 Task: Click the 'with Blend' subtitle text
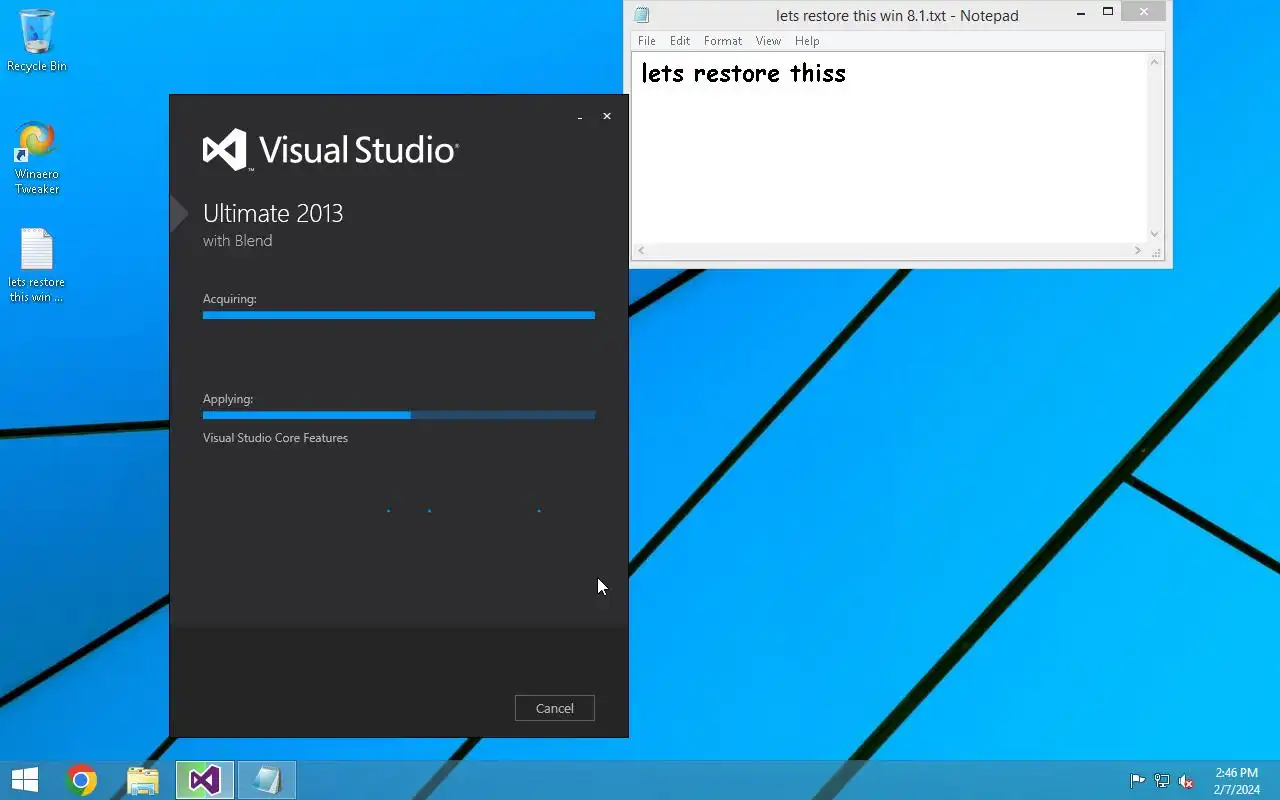[238, 241]
